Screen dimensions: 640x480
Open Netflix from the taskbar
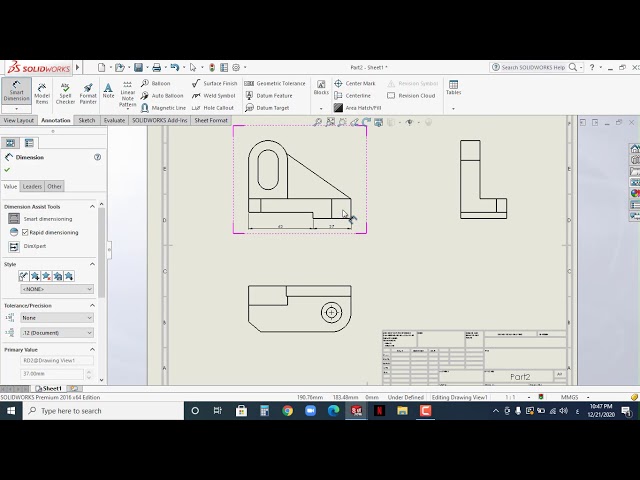(x=379, y=411)
